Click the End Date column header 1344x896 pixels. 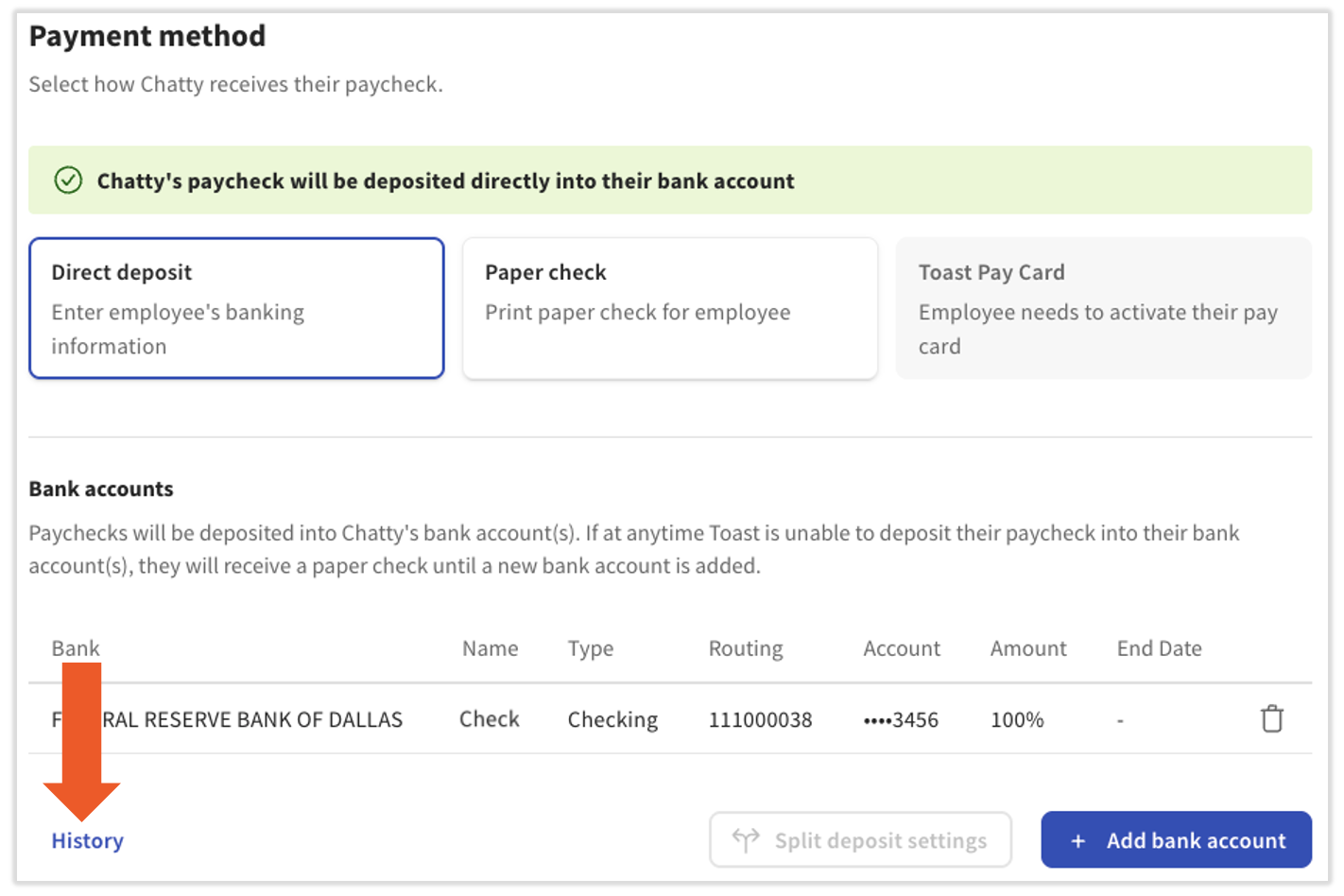(1159, 648)
